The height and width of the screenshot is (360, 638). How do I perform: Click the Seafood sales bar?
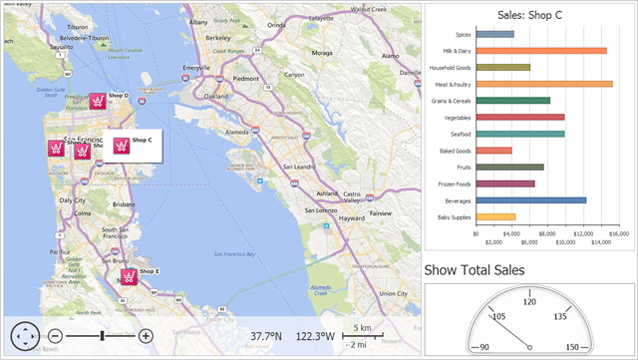click(520, 134)
